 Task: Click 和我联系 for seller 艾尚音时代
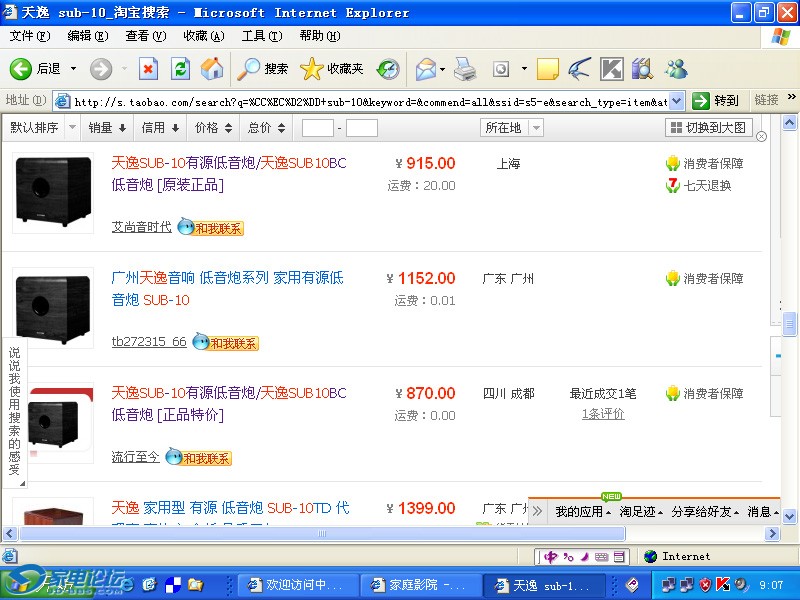(211, 227)
